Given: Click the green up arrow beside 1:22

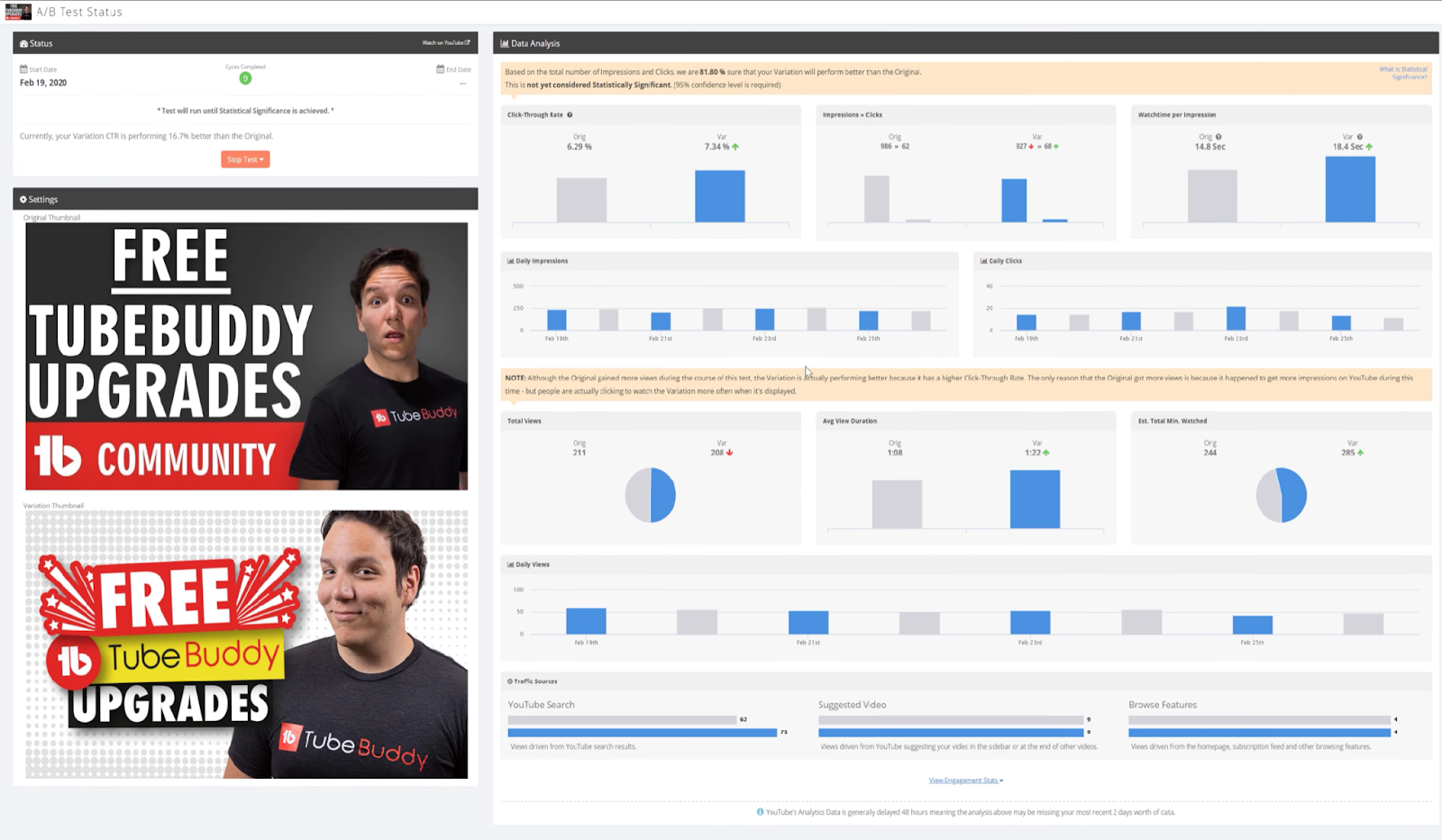Looking at the screenshot, I should (1045, 452).
